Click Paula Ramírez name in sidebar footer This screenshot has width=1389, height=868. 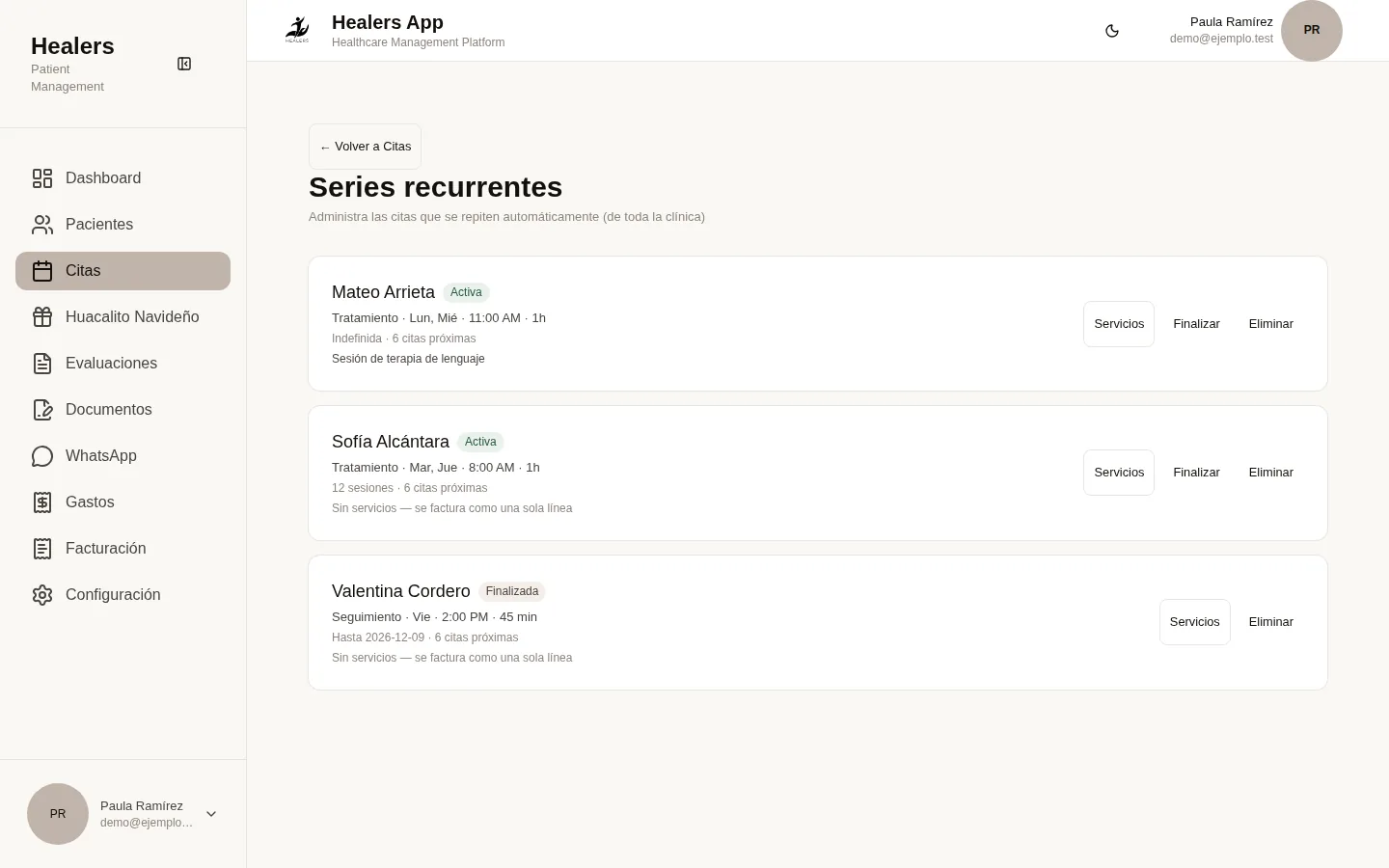coord(142,805)
